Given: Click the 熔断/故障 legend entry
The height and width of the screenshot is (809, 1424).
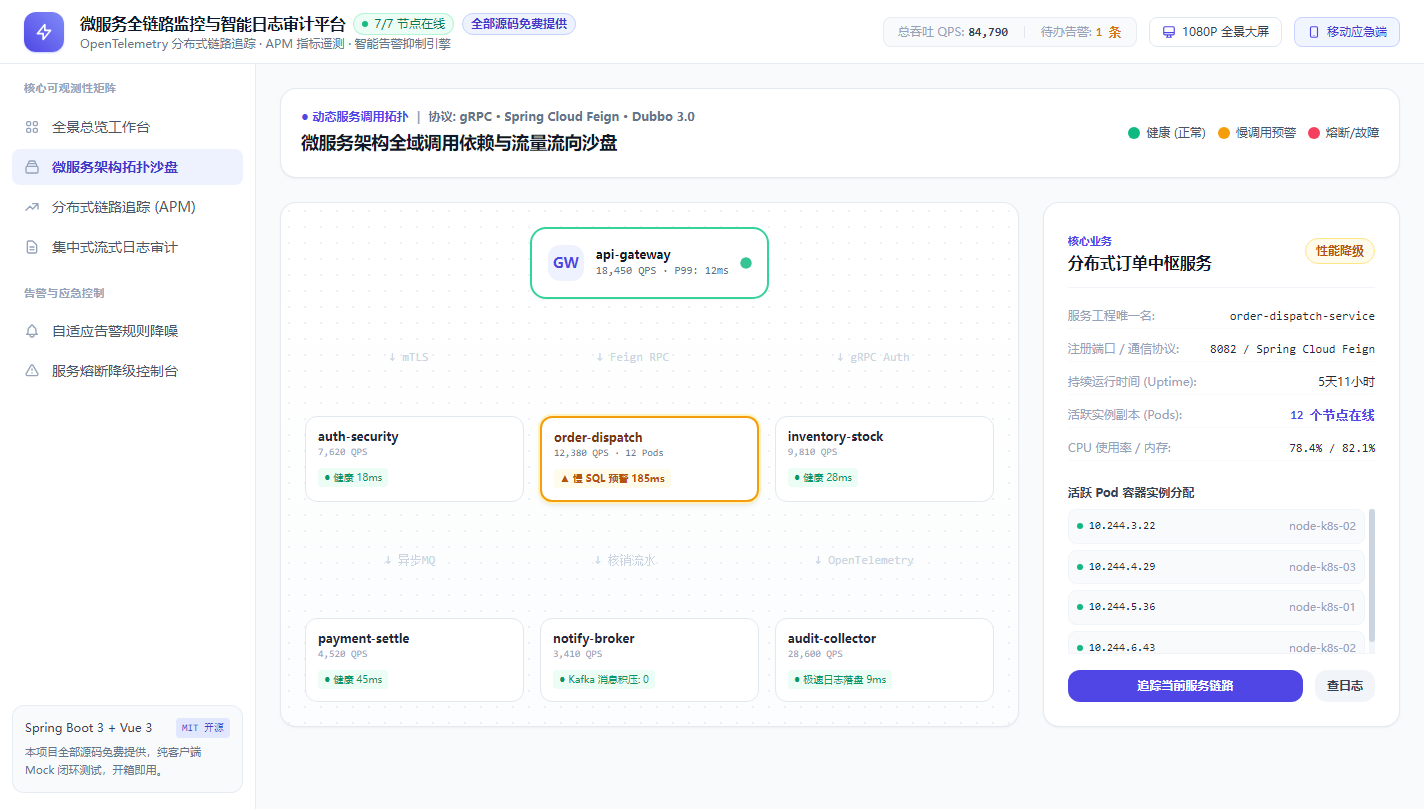Looking at the screenshot, I should [1343, 132].
